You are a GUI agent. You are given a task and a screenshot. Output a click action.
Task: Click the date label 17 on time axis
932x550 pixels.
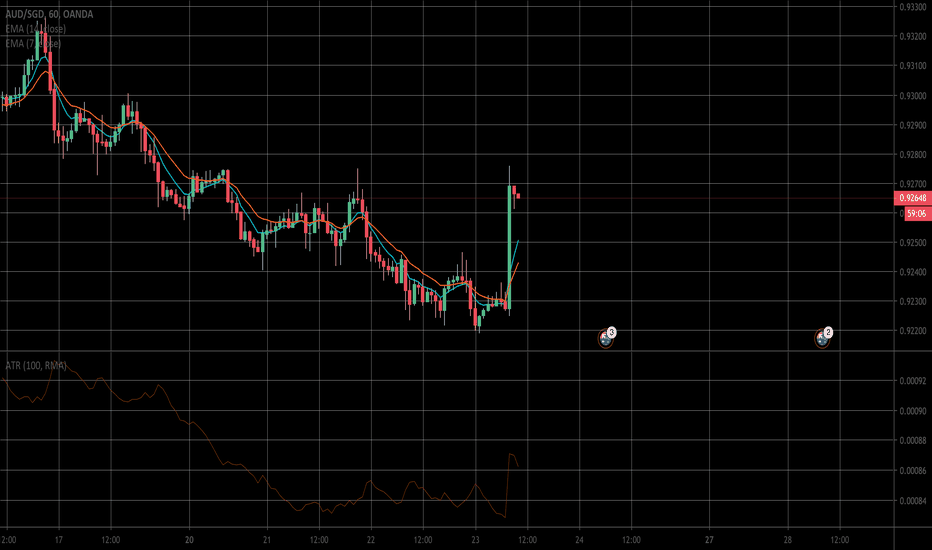(58, 540)
